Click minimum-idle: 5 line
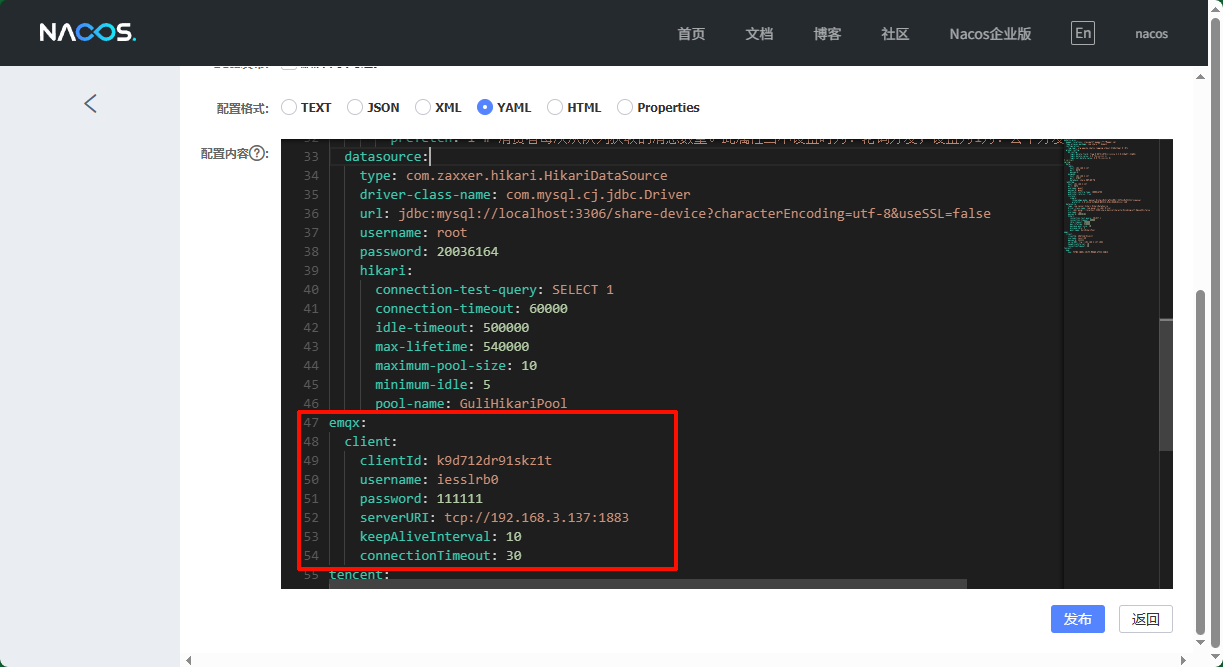The image size is (1223, 667). pyautogui.click(x=433, y=385)
